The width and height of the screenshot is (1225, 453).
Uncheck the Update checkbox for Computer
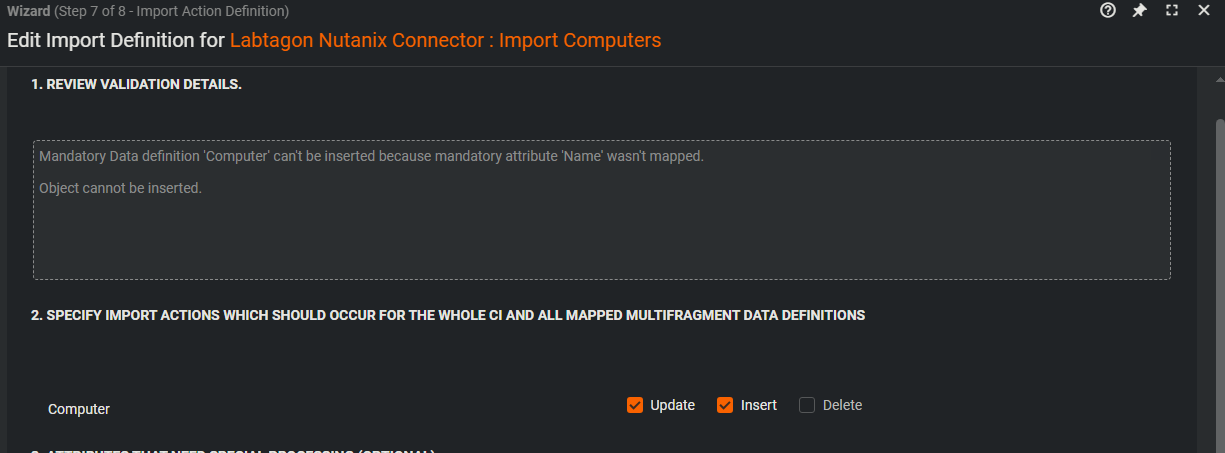tap(634, 405)
